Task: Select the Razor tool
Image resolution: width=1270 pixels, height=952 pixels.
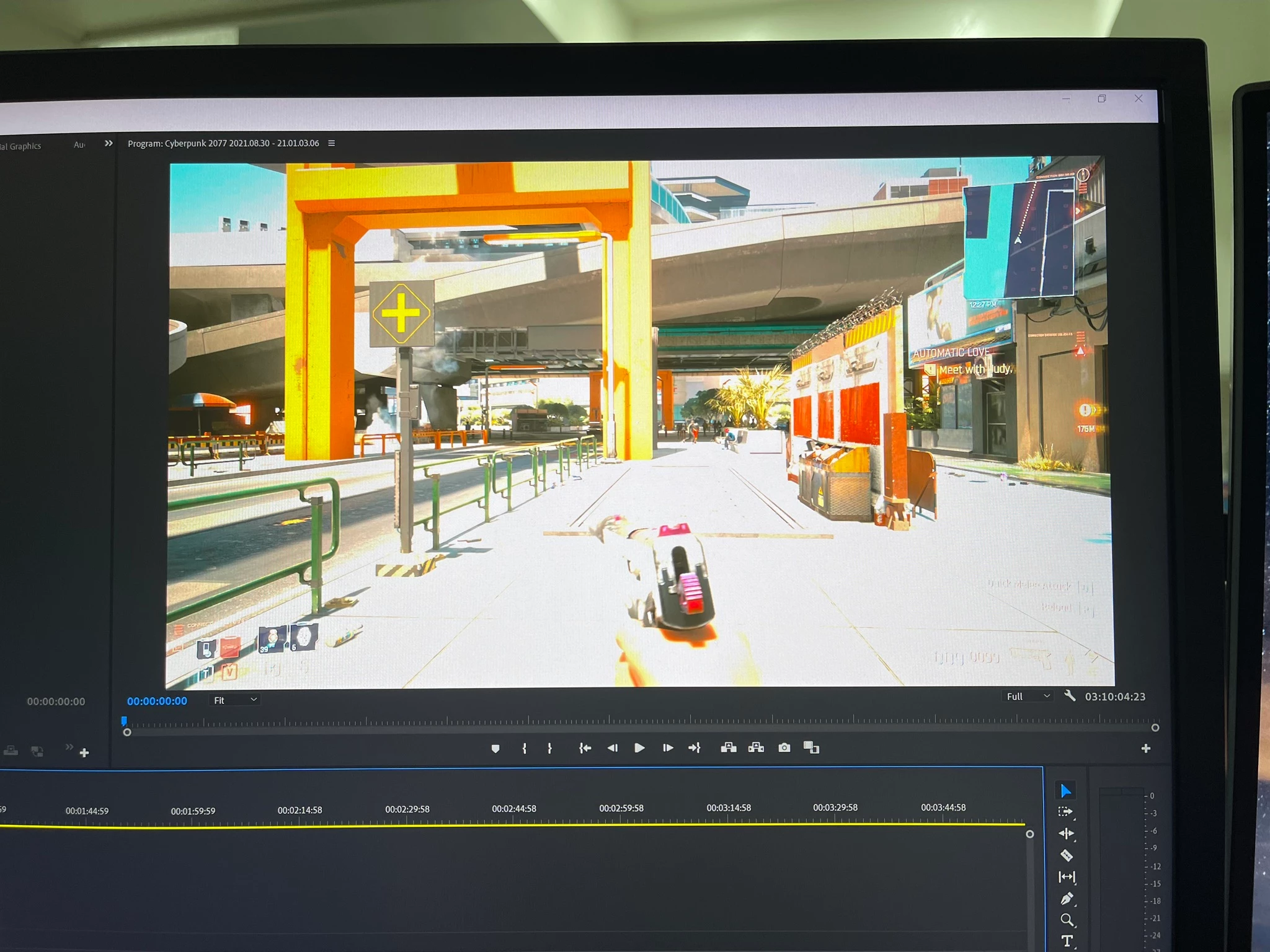Action: click(x=1066, y=856)
